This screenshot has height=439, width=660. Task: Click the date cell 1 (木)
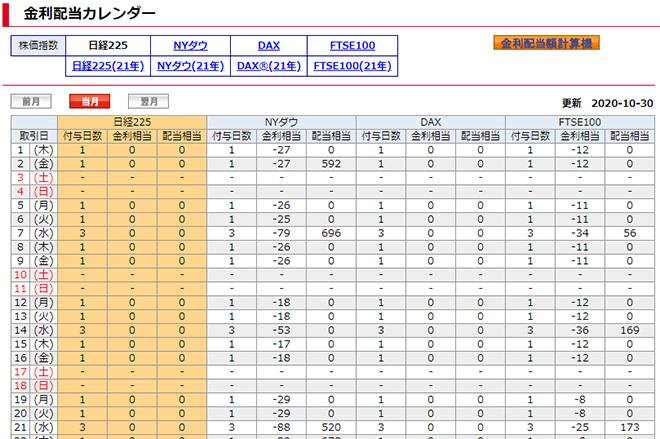(x=34, y=150)
